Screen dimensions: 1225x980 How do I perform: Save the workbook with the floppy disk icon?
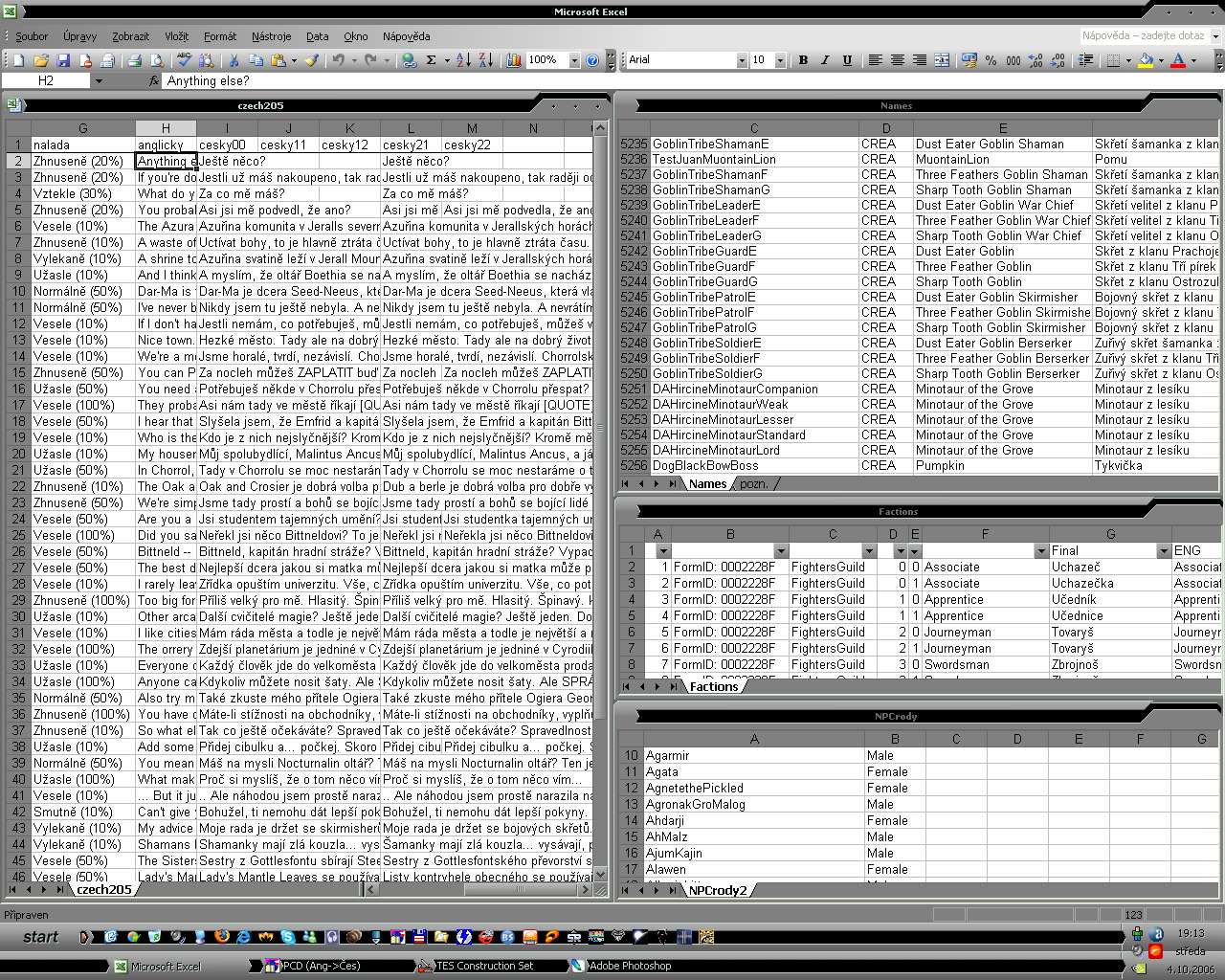tap(63, 60)
